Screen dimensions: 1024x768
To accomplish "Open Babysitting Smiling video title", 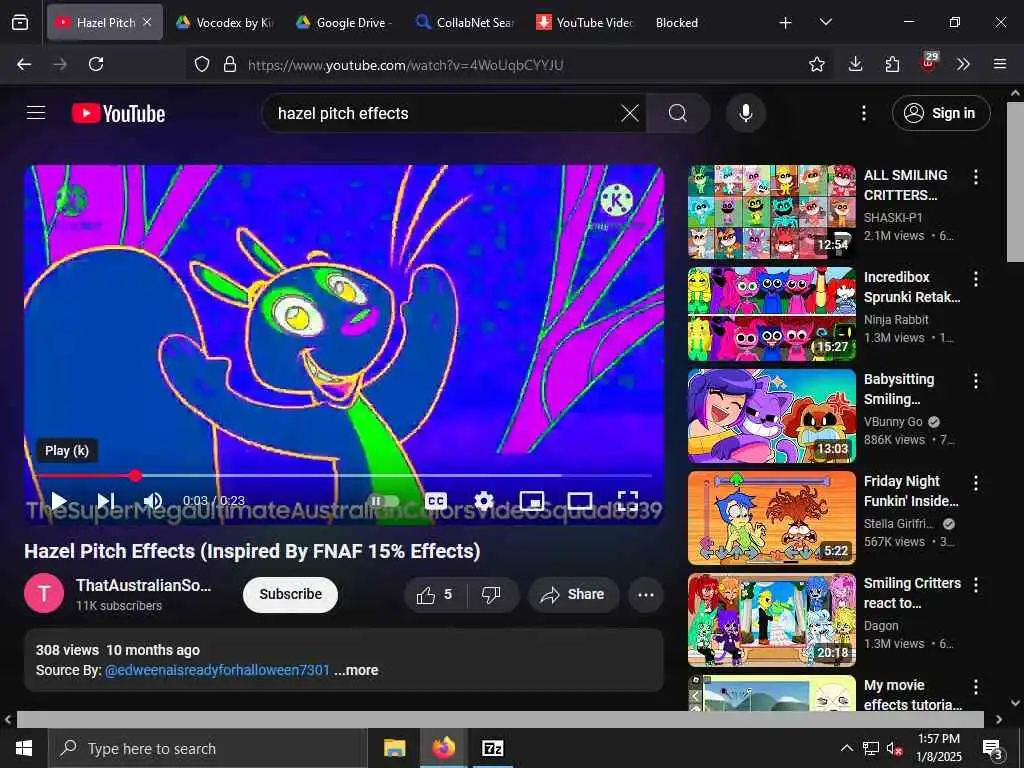I will (x=899, y=389).
